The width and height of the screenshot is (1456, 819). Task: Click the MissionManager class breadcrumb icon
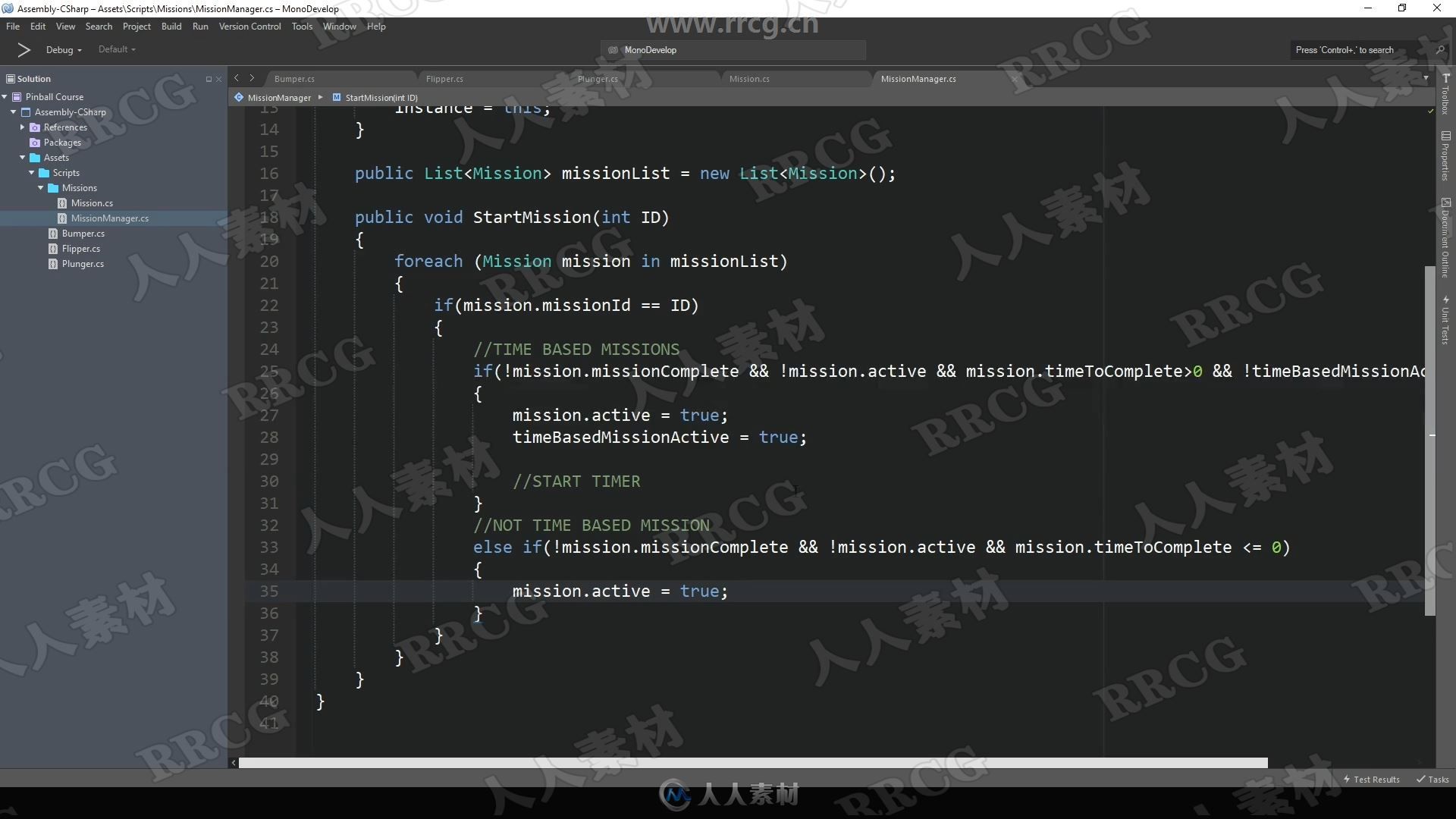pyautogui.click(x=239, y=98)
